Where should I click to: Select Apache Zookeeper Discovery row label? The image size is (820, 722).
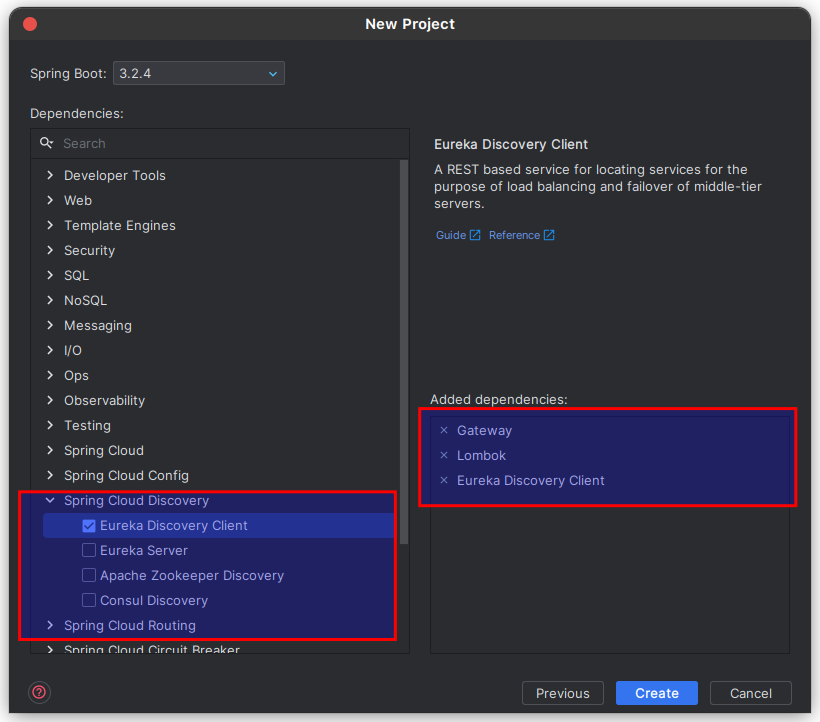(192, 576)
